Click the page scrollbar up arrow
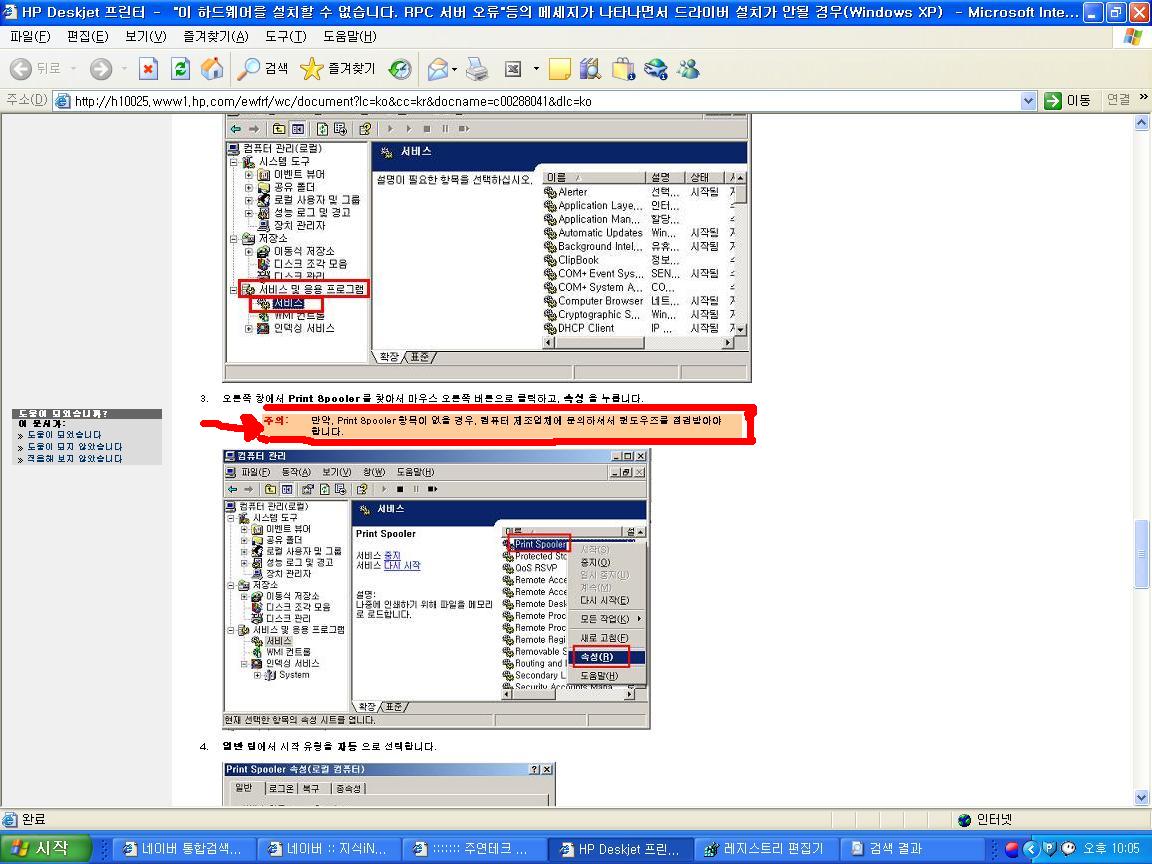Viewport: 1152px width, 864px height. click(1142, 123)
